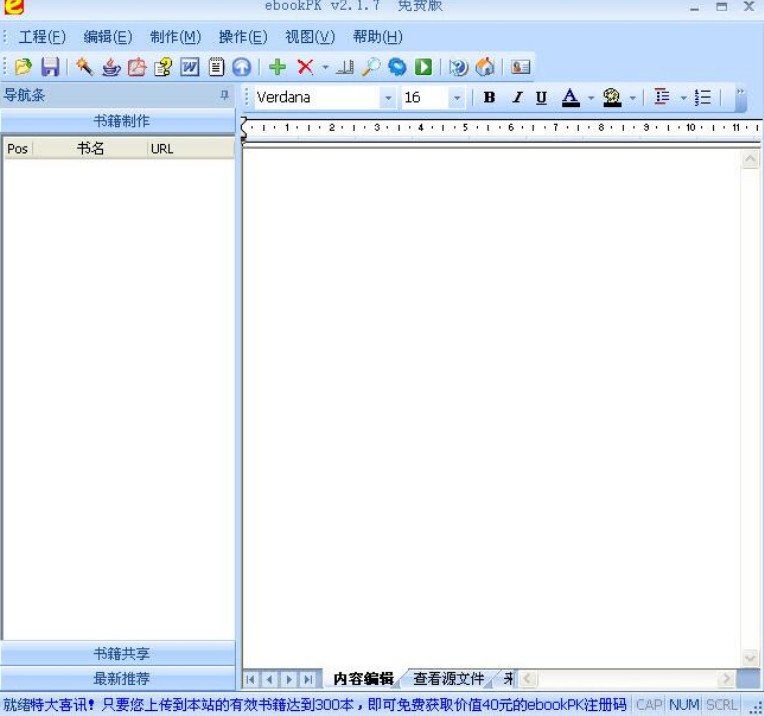Toggle bold text formatting

[x=489, y=97]
